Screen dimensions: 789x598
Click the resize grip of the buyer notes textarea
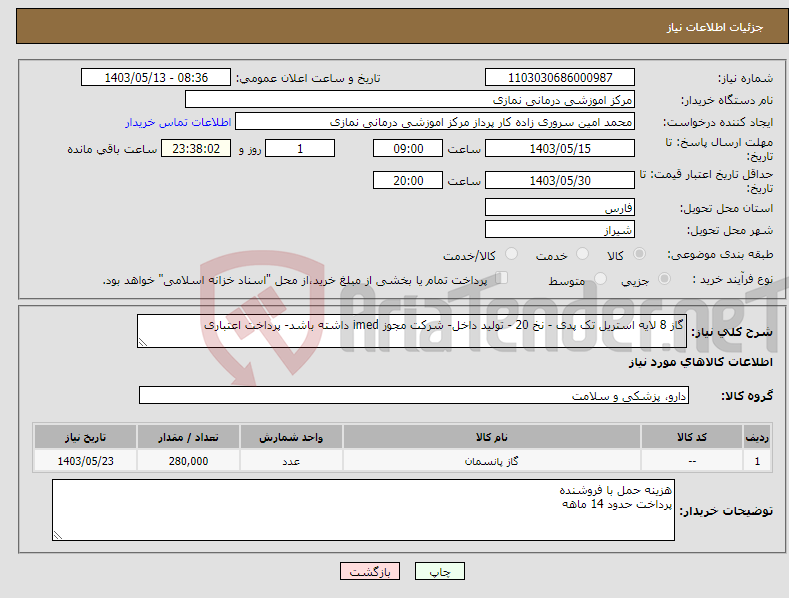coord(58,535)
